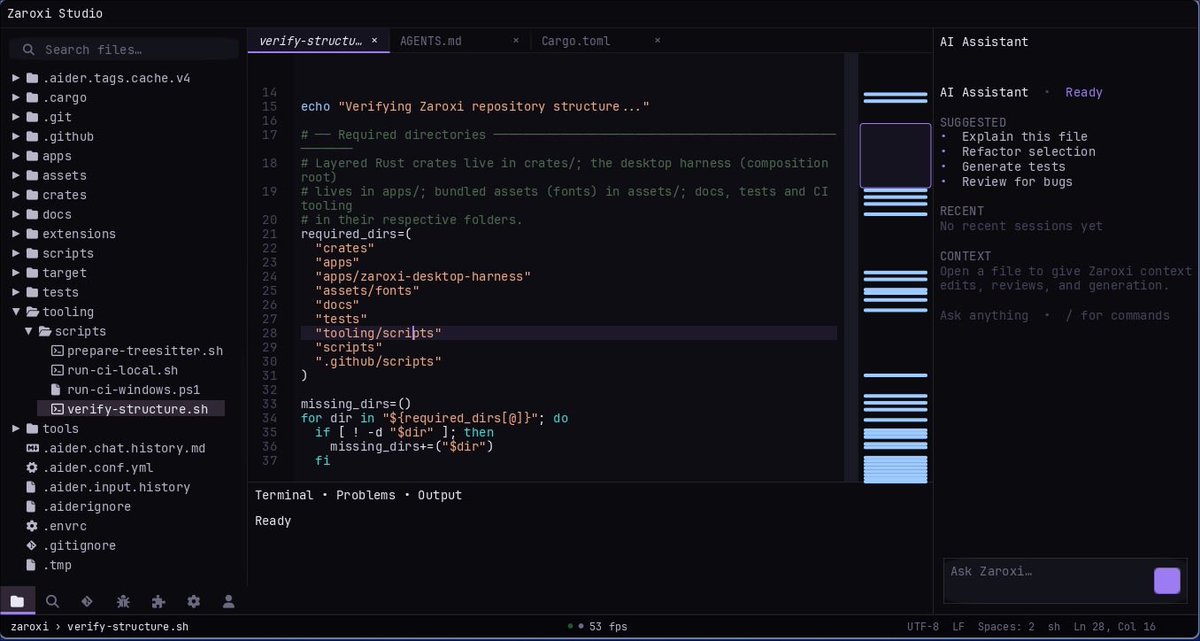Screen dimensions: 1200x641
Task: Collapse the tooling folder
Action: 16,312
